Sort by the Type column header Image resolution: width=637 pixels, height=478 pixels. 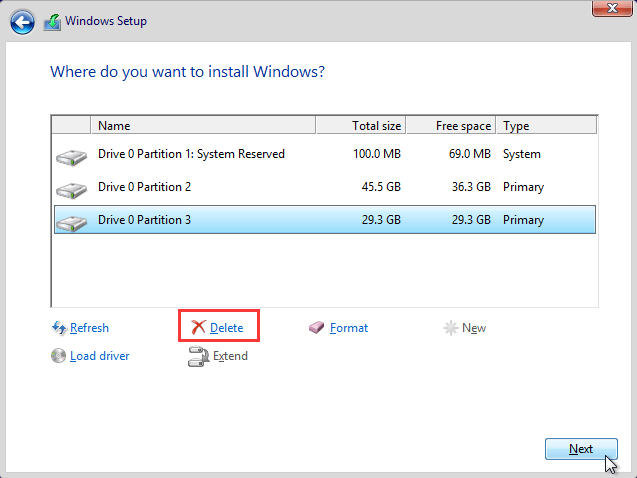(546, 125)
